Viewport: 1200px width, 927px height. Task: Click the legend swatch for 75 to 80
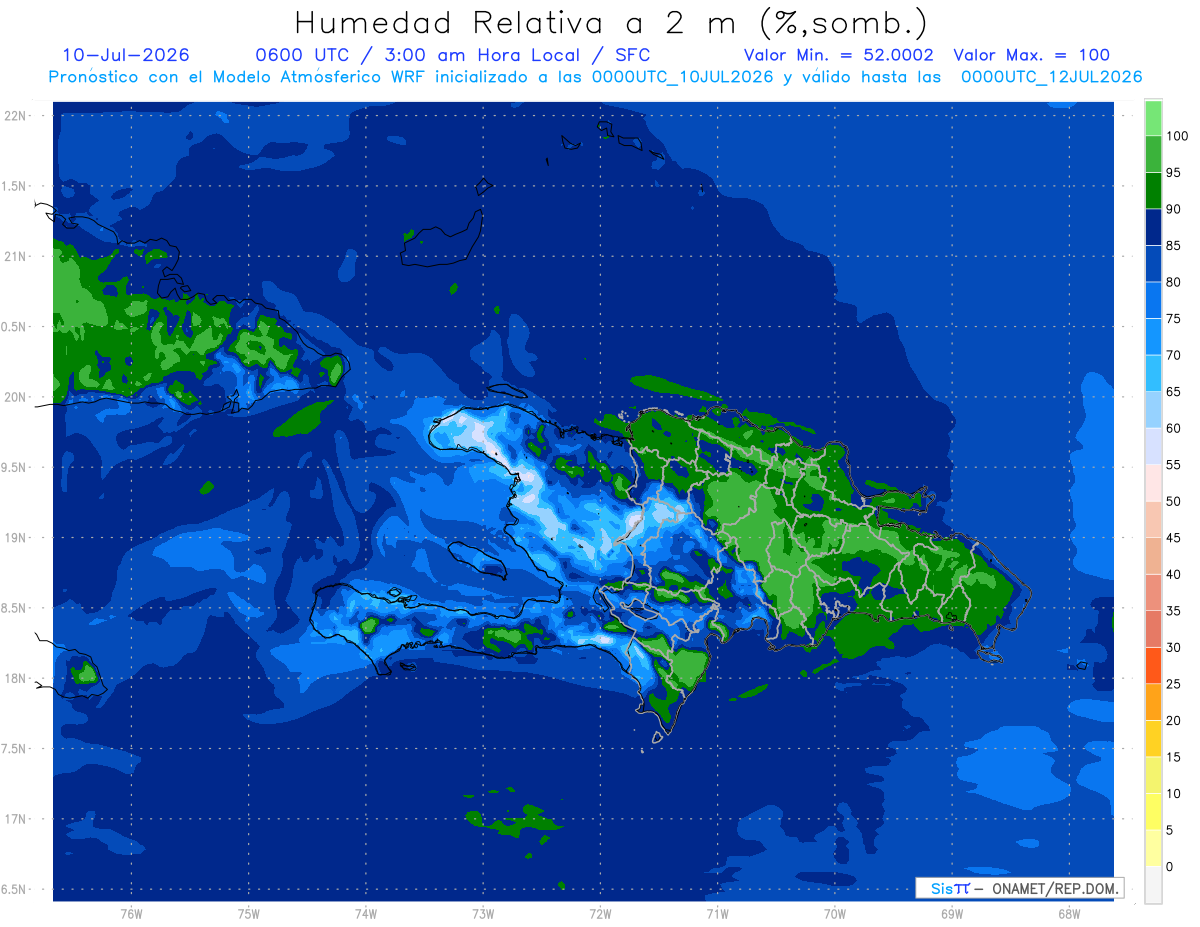(1153, 300)
